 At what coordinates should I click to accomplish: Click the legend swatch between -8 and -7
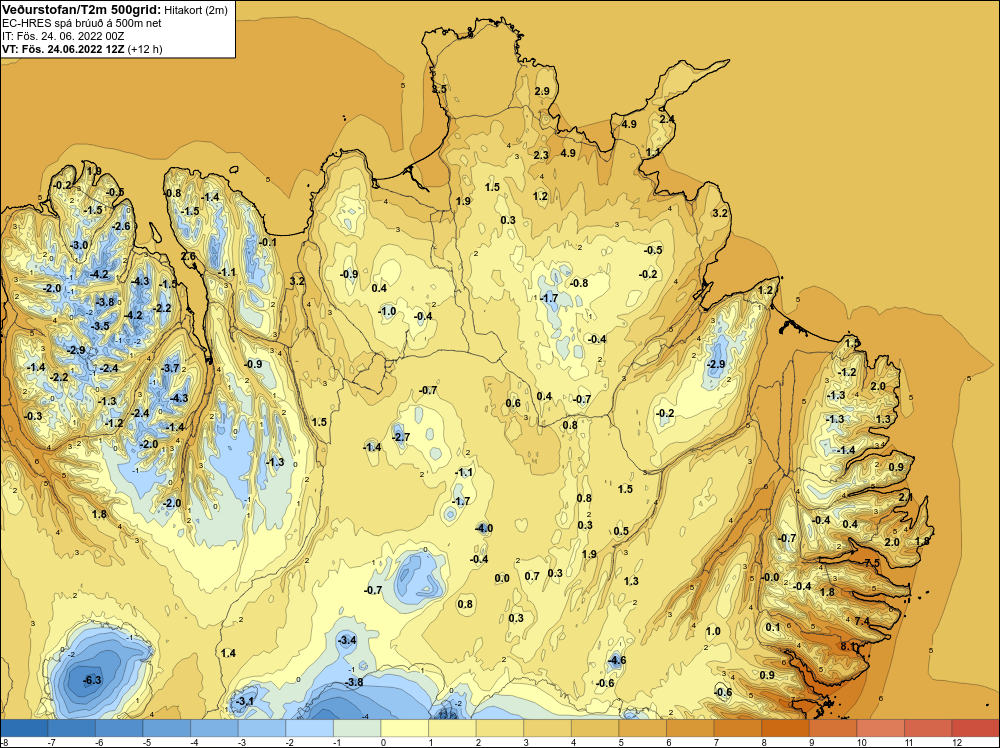coord(24,728)
